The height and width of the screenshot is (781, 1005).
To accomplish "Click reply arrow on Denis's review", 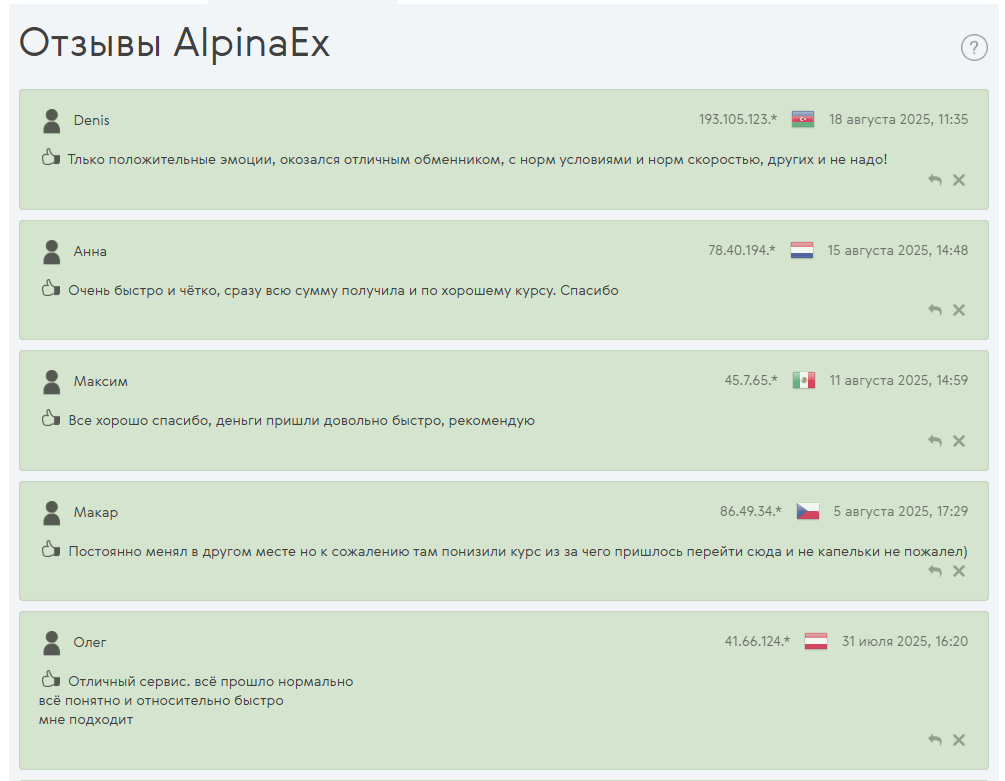I will (x=935, y=180).
